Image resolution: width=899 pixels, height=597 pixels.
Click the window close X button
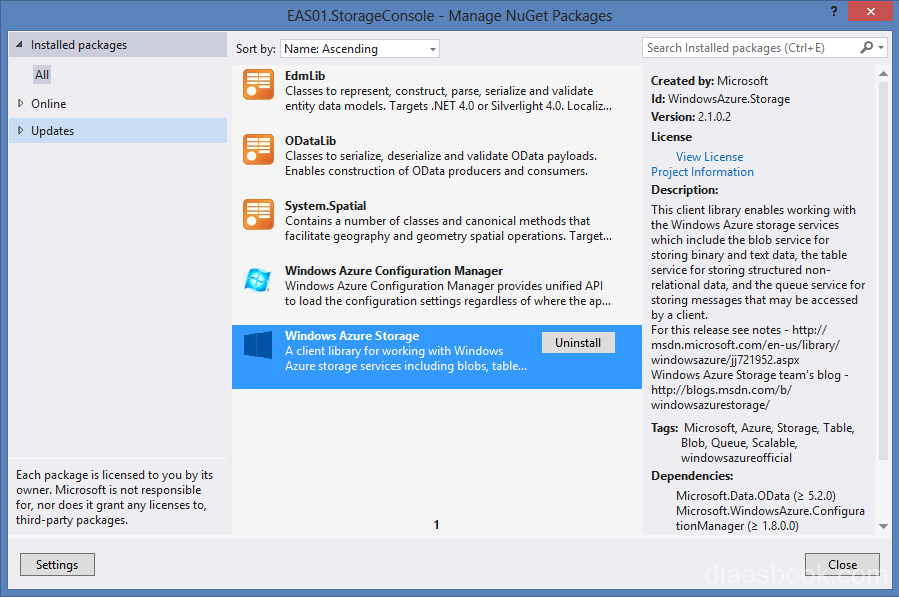tap(870, 11)
